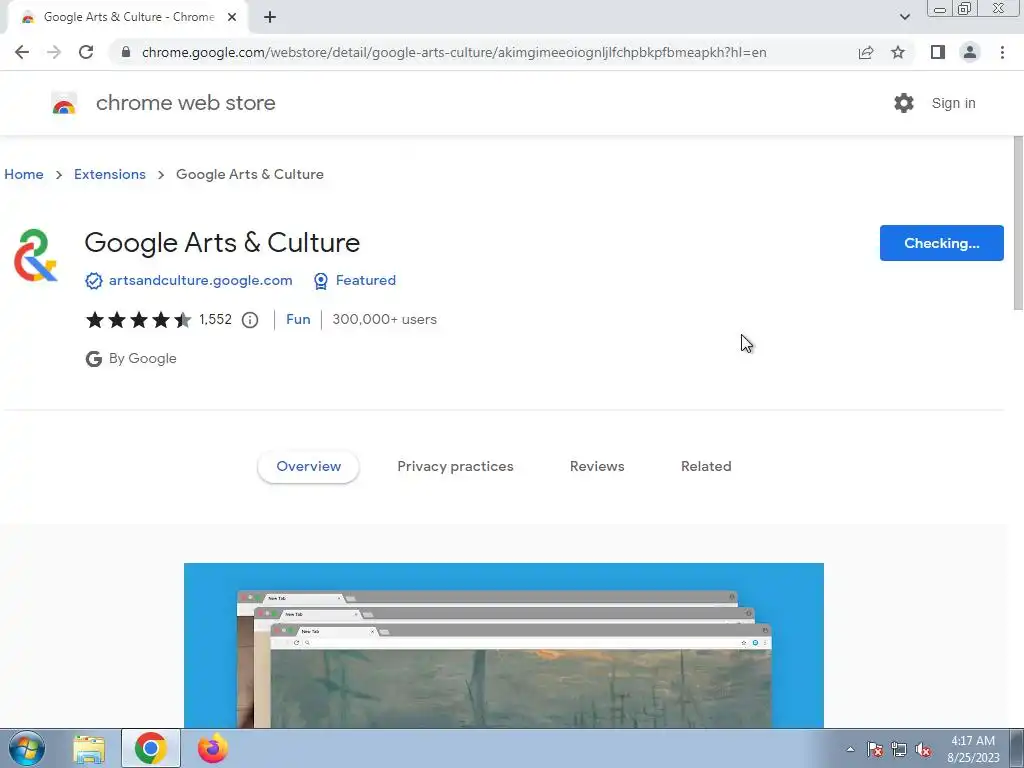Click the star rating stars
This screenshot has width=1024, height=768.
pos(138,319)
